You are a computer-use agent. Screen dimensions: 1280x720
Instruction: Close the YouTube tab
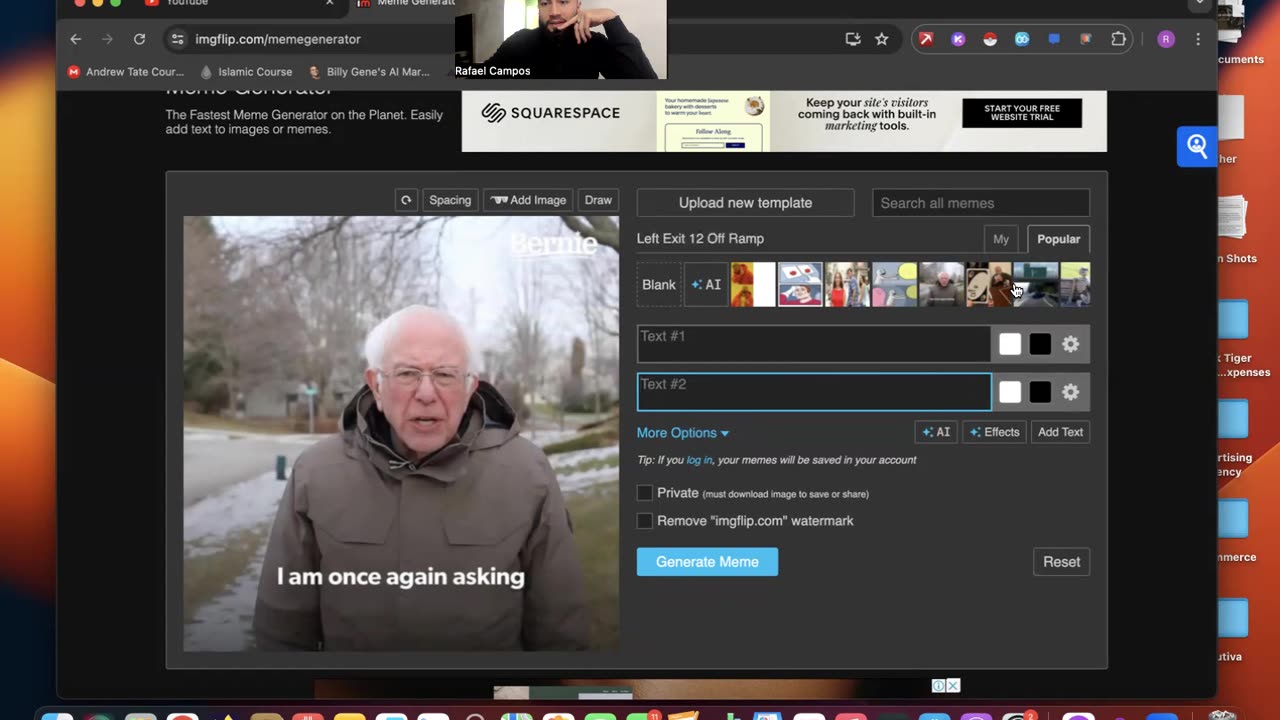click(330, 3)
